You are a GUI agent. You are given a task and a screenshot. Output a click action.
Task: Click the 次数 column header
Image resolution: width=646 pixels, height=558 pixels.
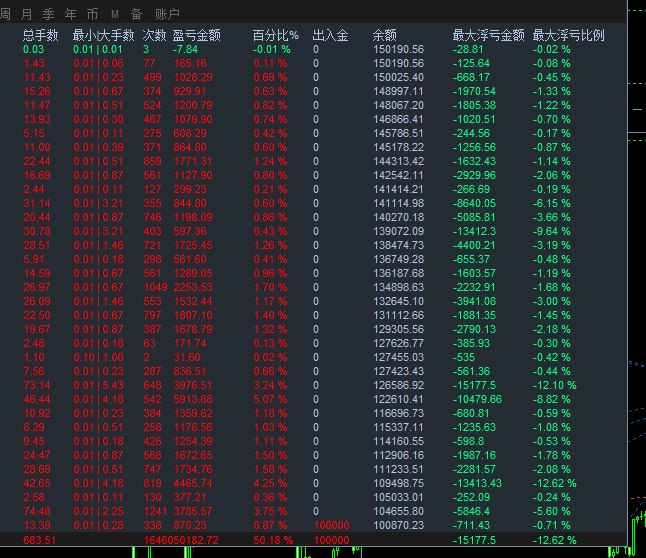(x=154, y=35)
